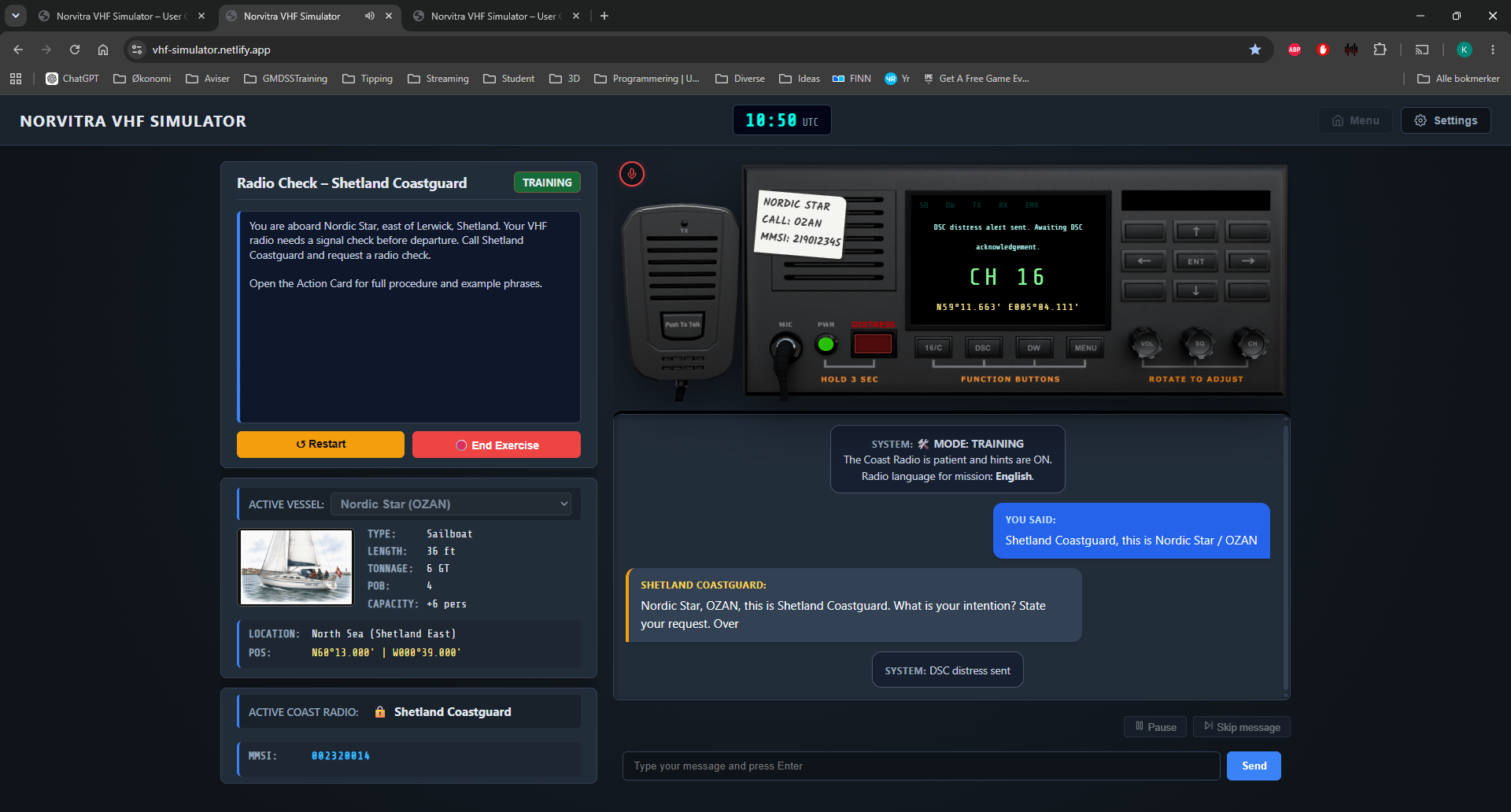Click the lock icon beside Shetland Coastguard
The width and height of the screenshot is (1511, 812).
click(380, 712)
